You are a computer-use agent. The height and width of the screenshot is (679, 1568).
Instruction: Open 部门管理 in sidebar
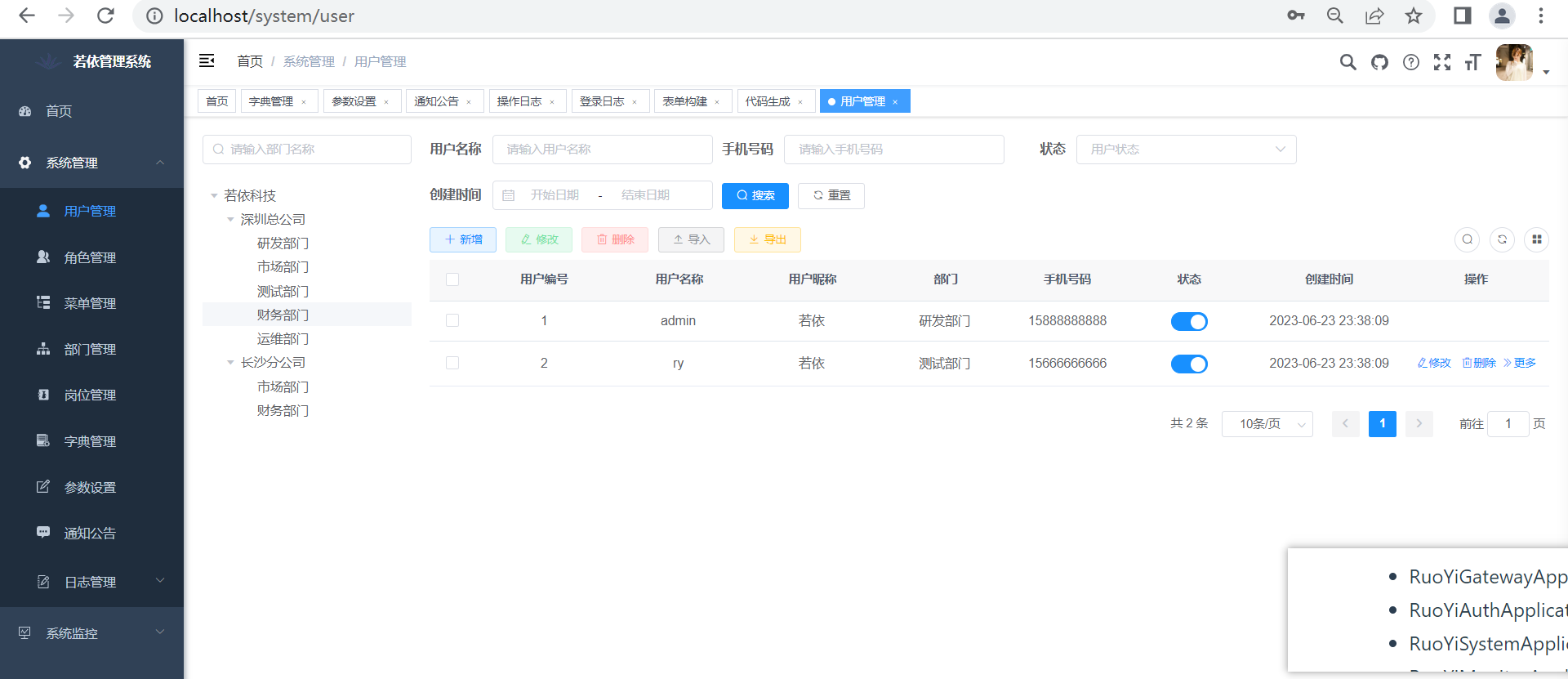click(x=91, y=349)
